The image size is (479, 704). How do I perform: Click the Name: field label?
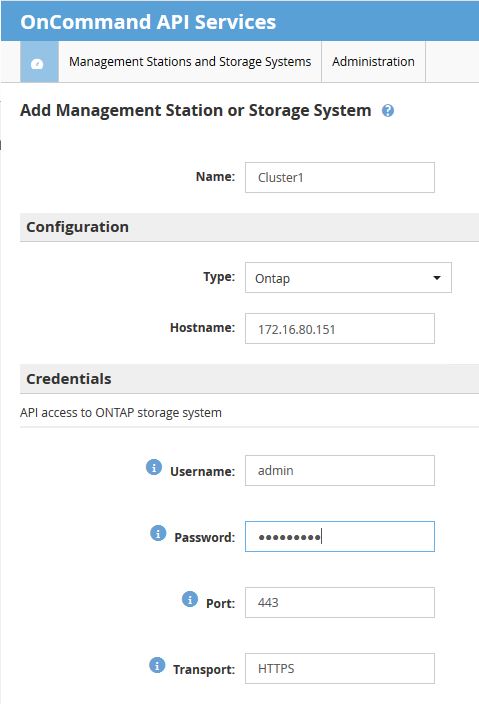[x=215, y=177]
